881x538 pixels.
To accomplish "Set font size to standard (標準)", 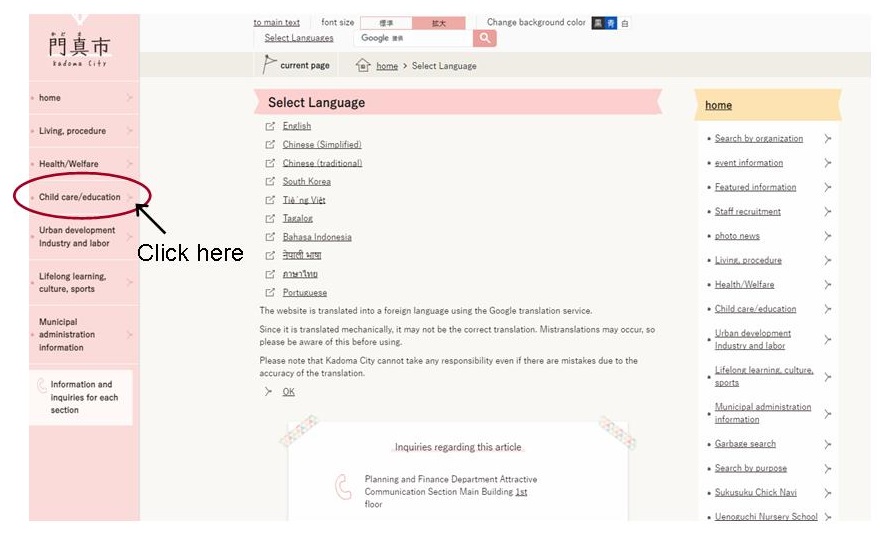I will (x=386, y=23).
